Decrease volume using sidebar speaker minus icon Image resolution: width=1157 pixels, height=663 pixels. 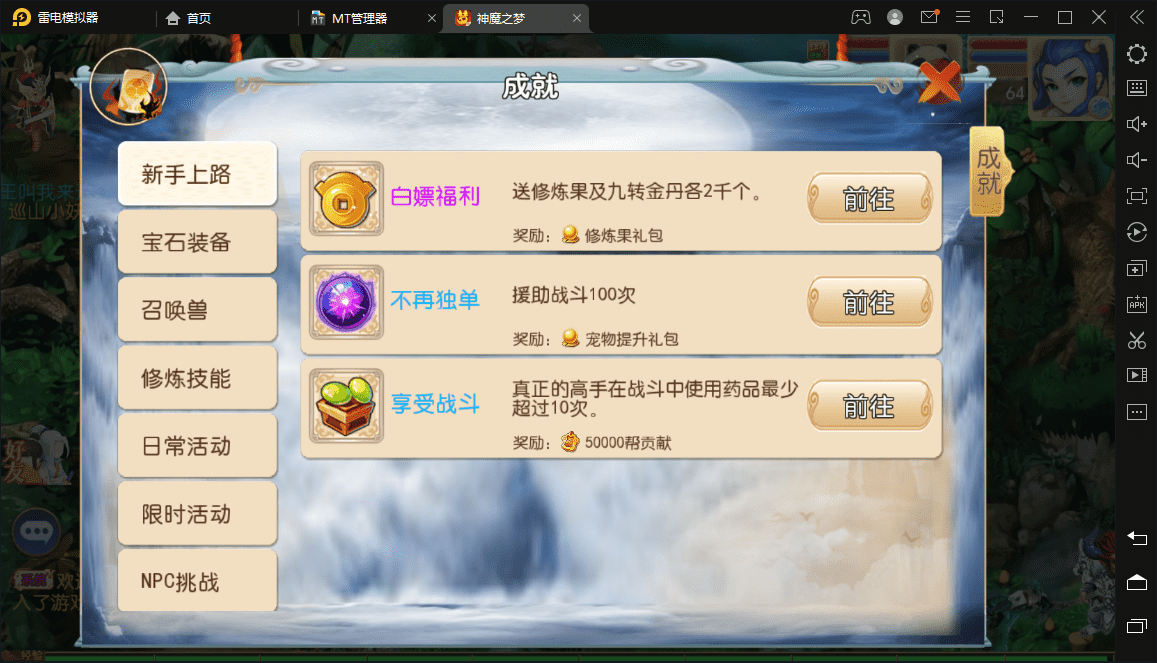[1136, 160]
